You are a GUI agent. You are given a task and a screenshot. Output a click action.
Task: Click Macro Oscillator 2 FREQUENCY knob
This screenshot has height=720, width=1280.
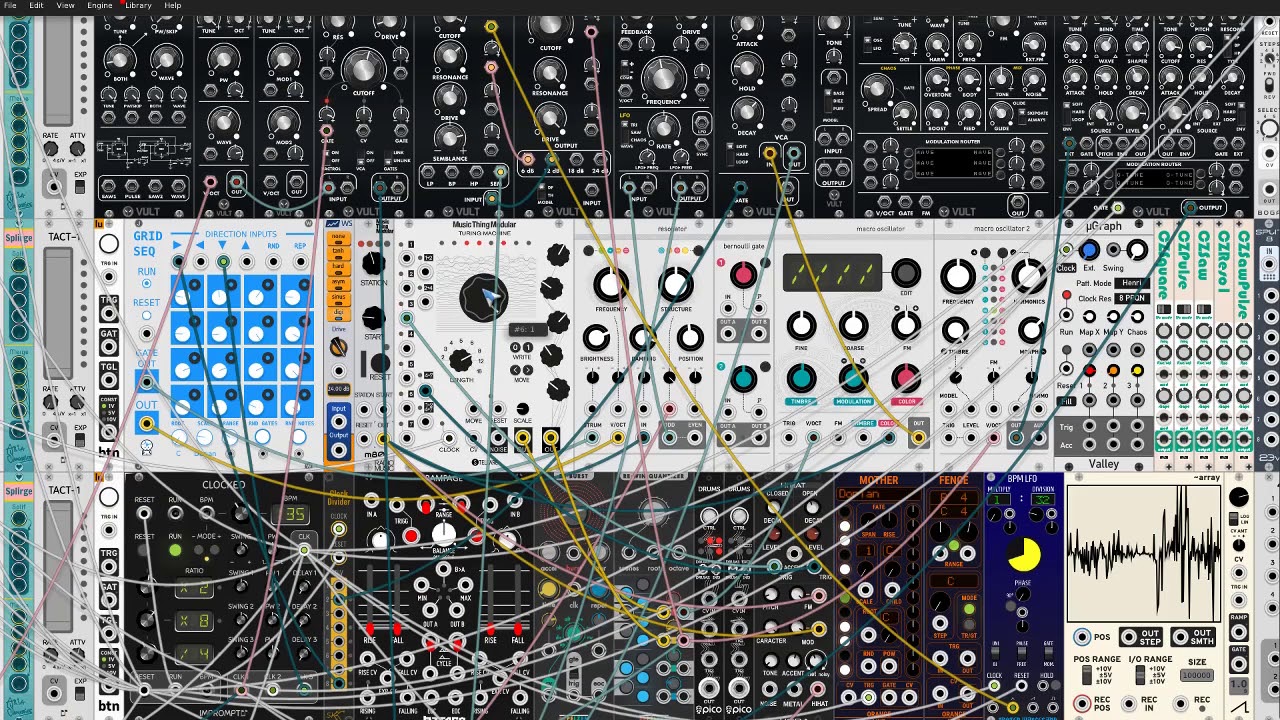[958, 276]
